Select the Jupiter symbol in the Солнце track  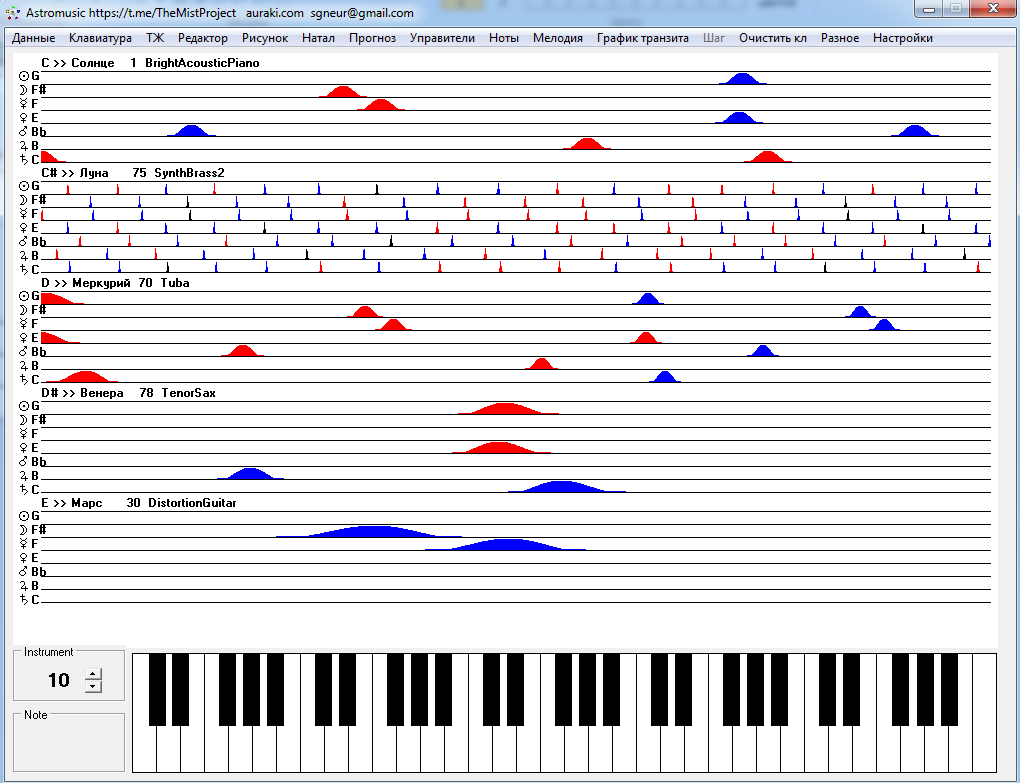(24, 146)
